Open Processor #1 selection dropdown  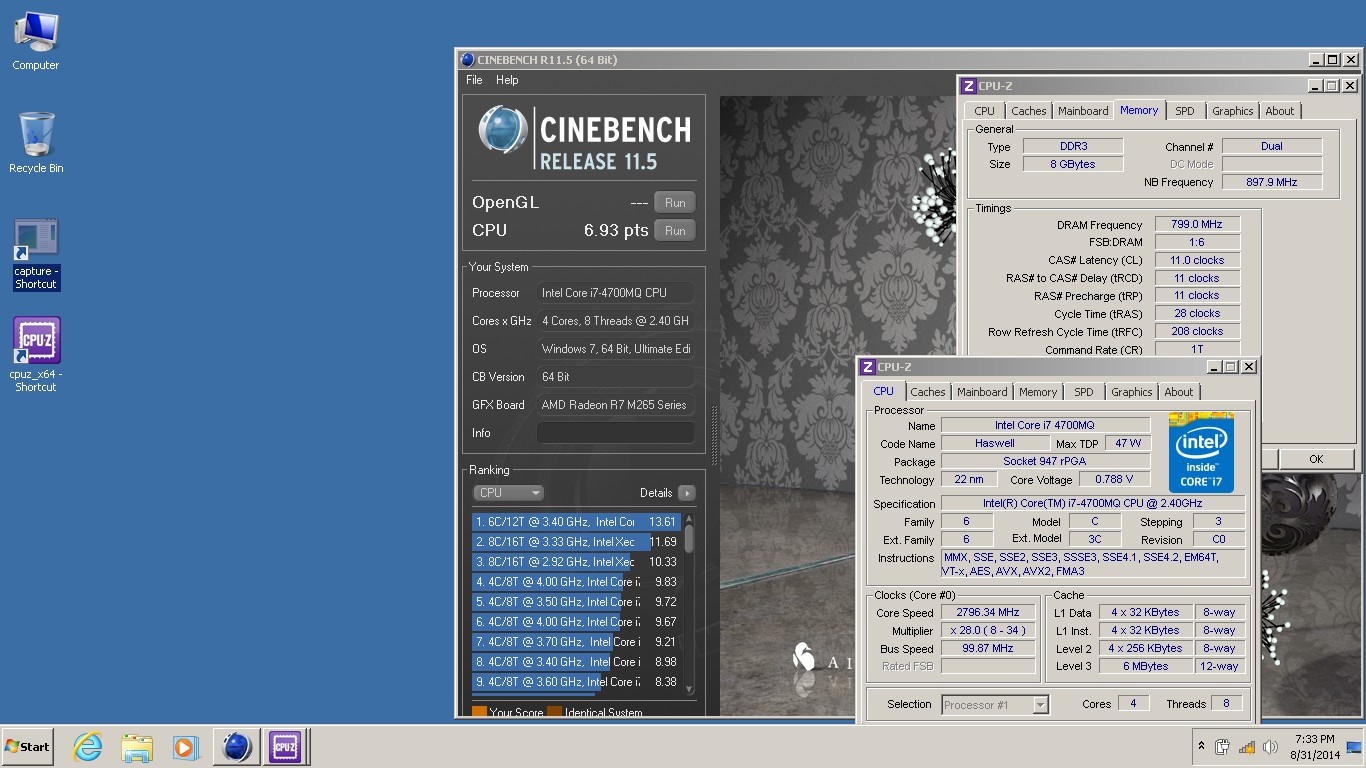(994, 705)
